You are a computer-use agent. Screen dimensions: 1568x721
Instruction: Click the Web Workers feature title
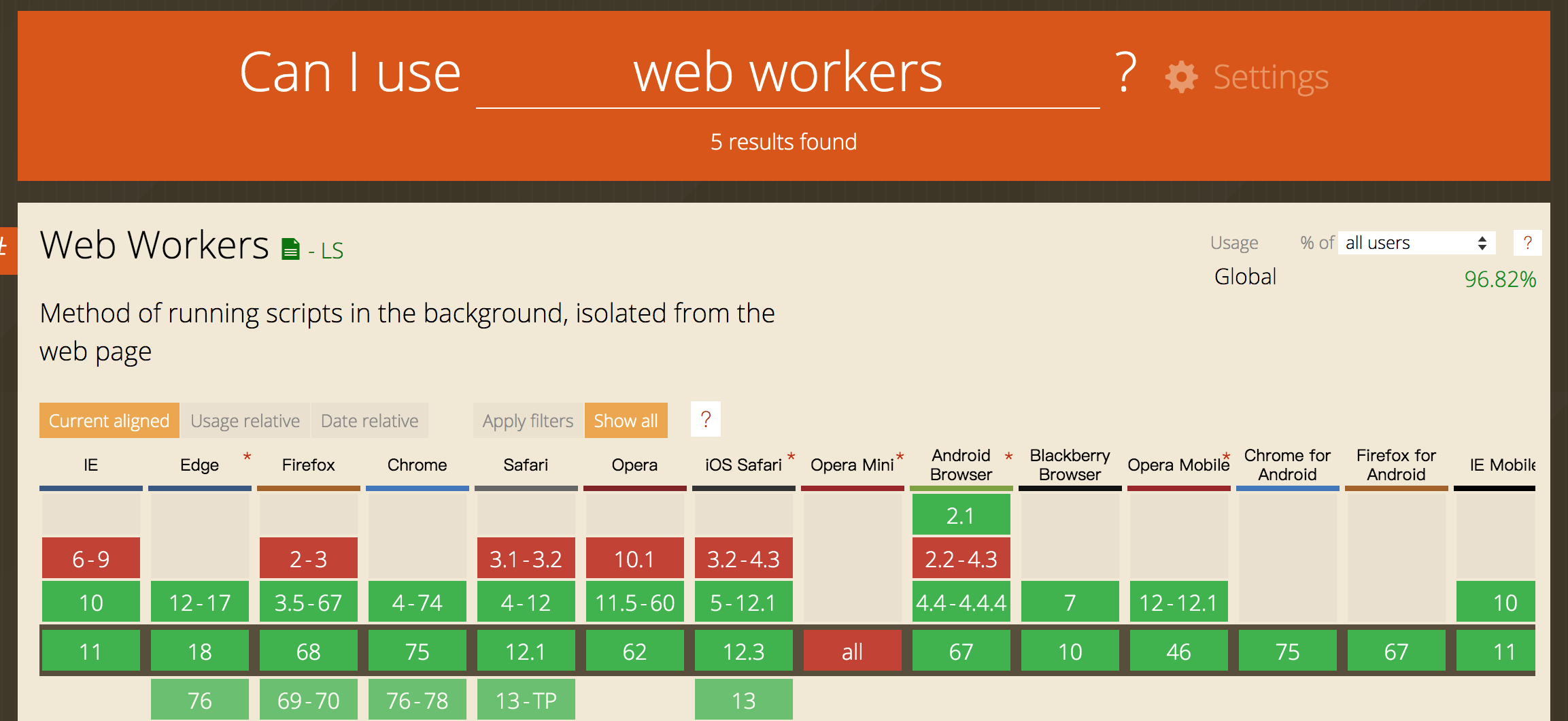point(154,245)
